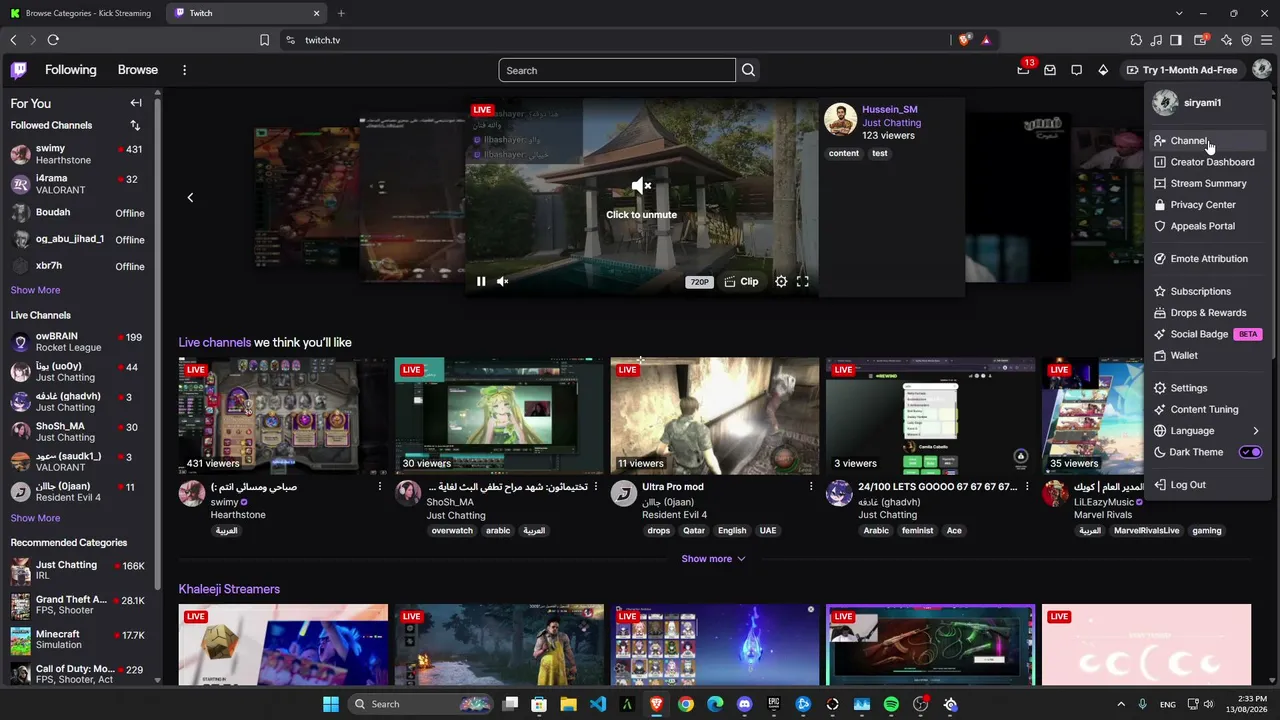Screen dimensions: 1280x720
Task: Open Spotify from the taskbar
Action: click(x=891, y=704)
